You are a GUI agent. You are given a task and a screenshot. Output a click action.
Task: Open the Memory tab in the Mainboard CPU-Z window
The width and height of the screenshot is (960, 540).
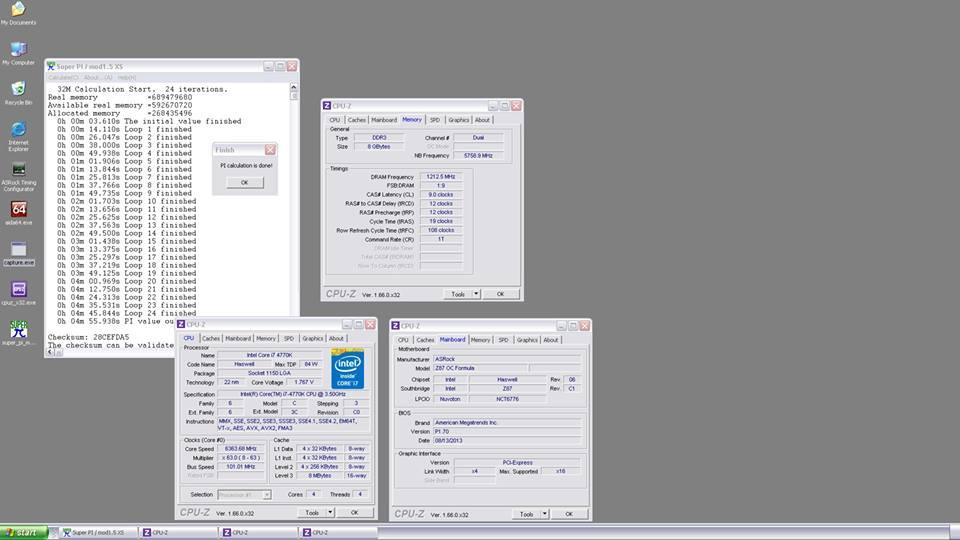pos(480,340)
